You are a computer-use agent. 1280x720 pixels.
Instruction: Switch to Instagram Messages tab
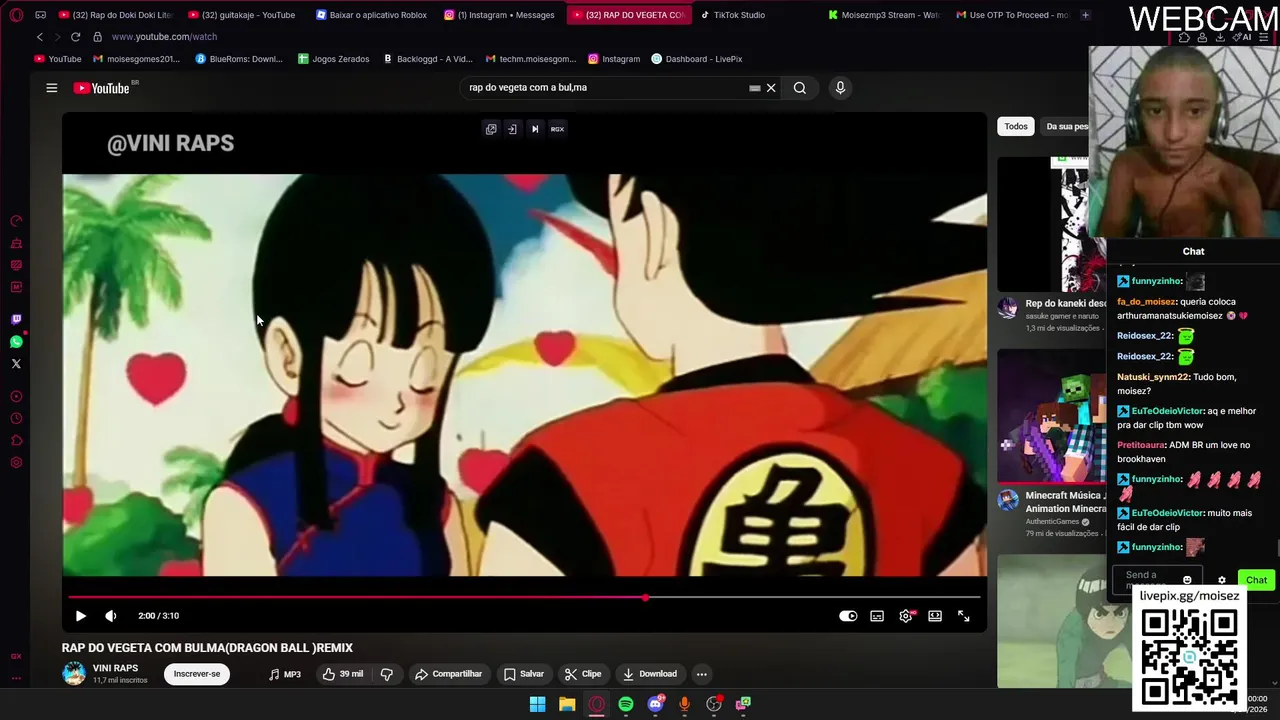point(500,15)
